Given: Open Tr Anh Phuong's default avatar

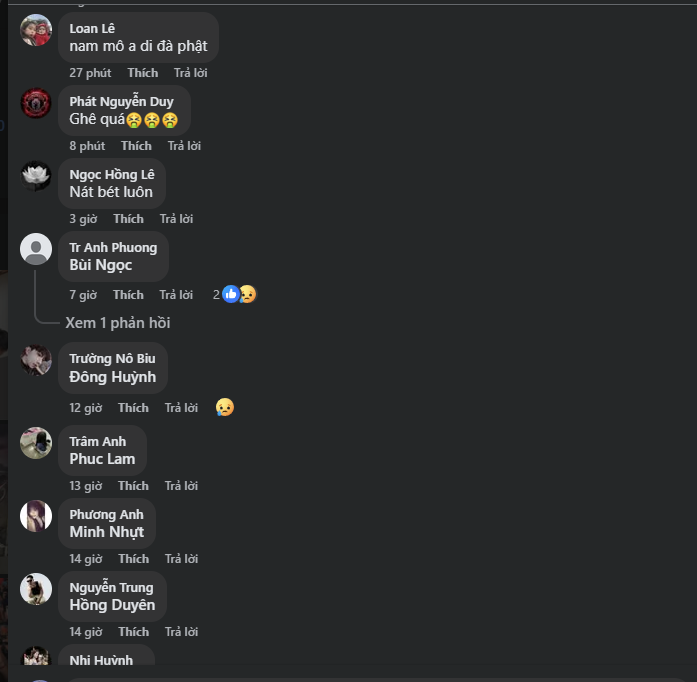Looking at the screenshot, I should pyautogui.click(x=36, y=249).
